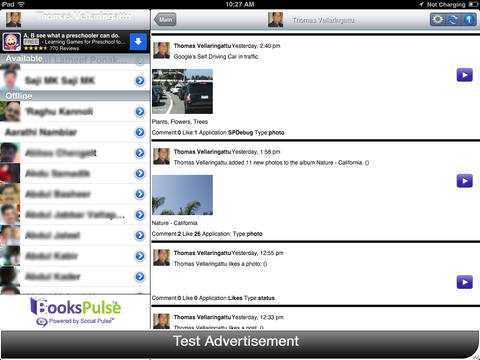Tap the left panel header profile picture
480x360 pixels.
coord(14,20)
